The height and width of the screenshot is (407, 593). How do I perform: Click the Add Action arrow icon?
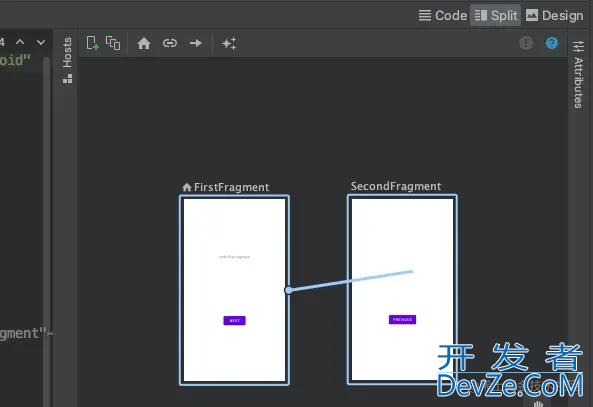click(x=196, y=43)
